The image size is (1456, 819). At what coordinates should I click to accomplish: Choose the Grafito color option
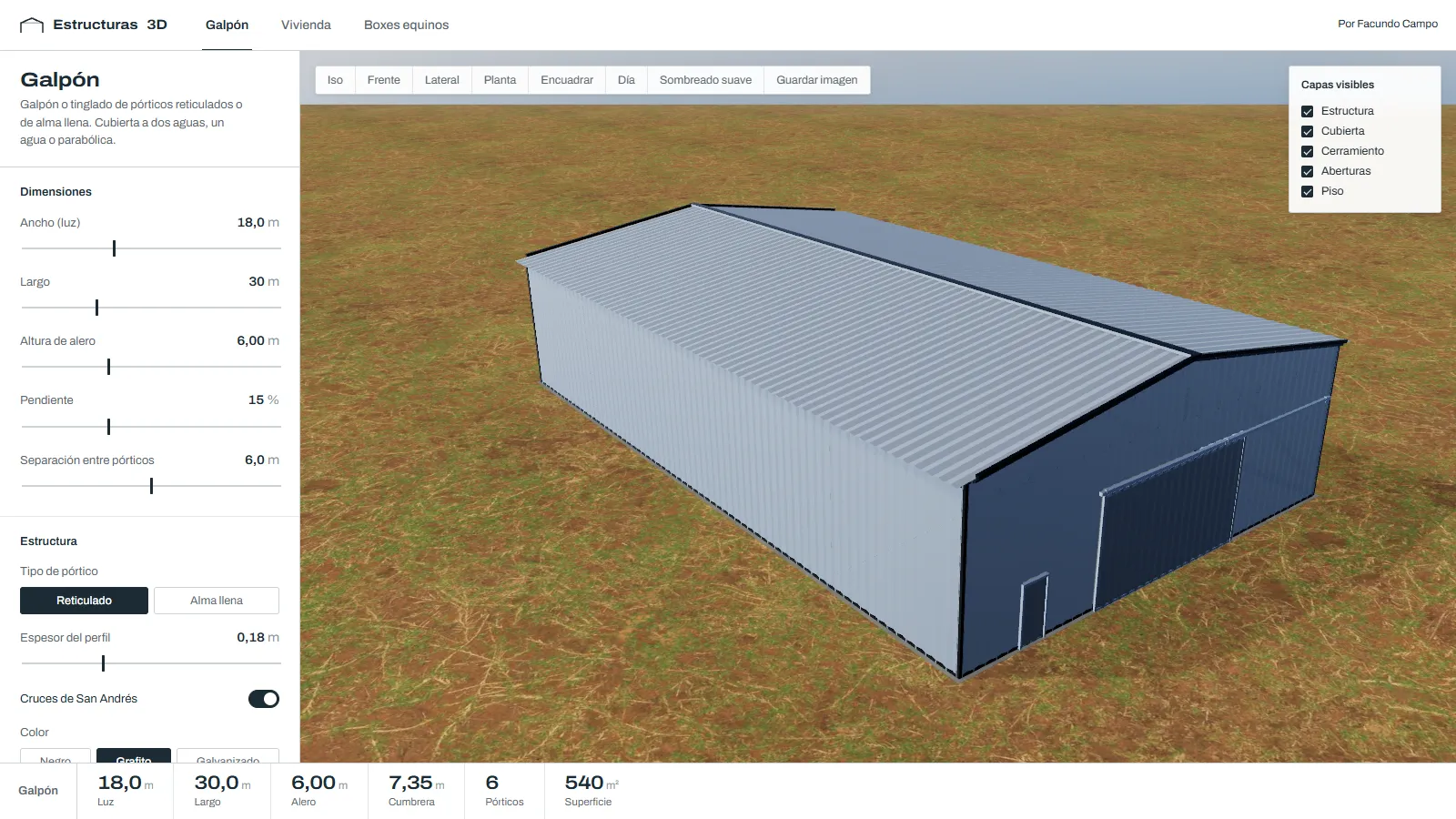point(134,756)
